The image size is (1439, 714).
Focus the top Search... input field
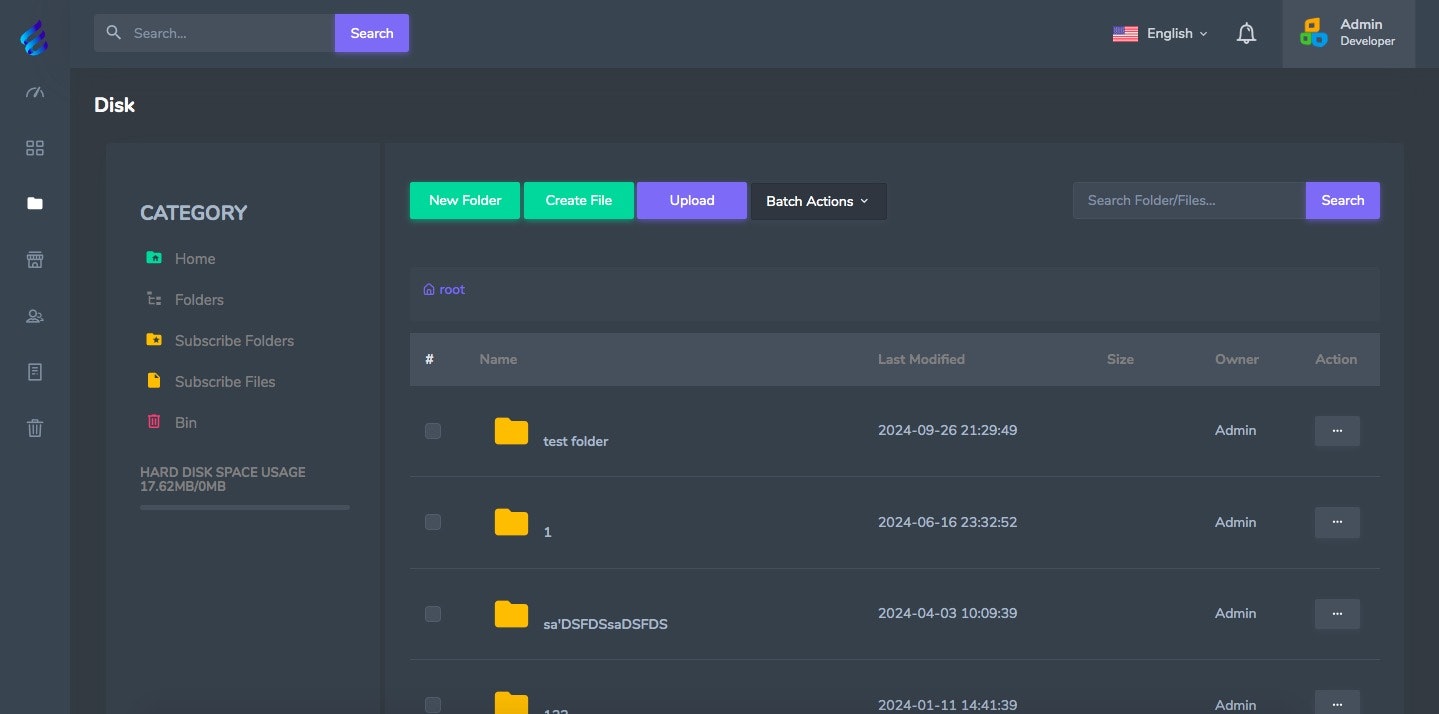(214, 33)
